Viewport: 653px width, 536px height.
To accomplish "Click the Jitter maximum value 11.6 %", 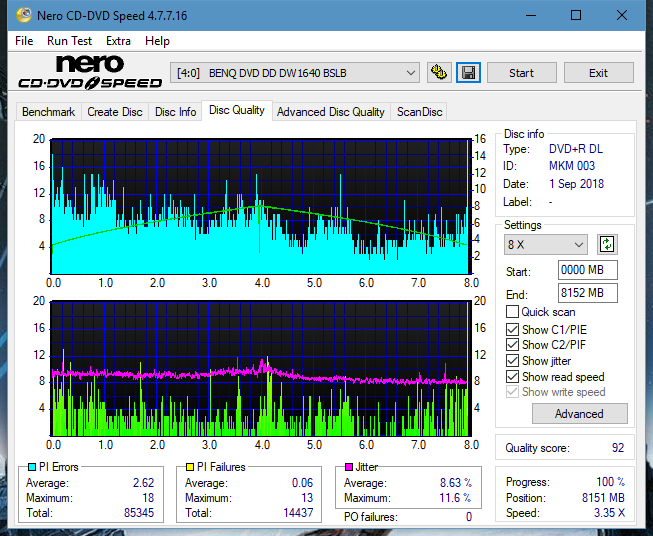I will click(x=456, y=498).
